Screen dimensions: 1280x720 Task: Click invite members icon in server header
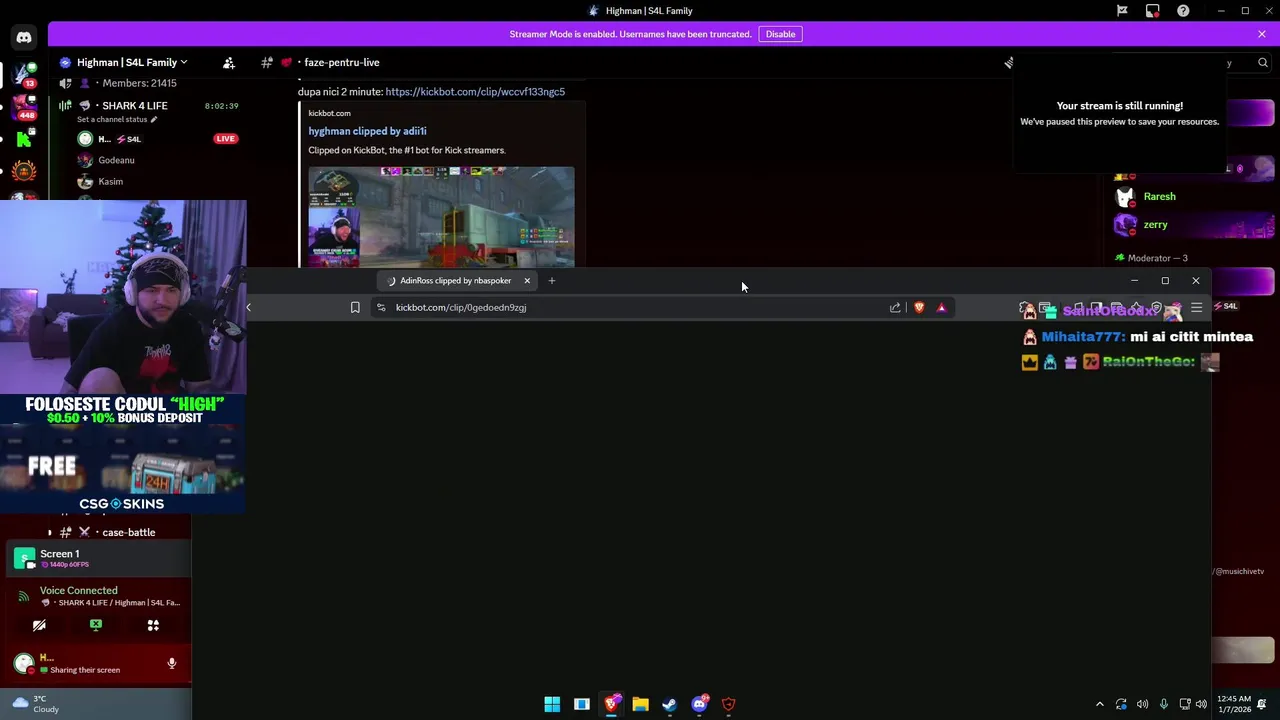point(229,62)
